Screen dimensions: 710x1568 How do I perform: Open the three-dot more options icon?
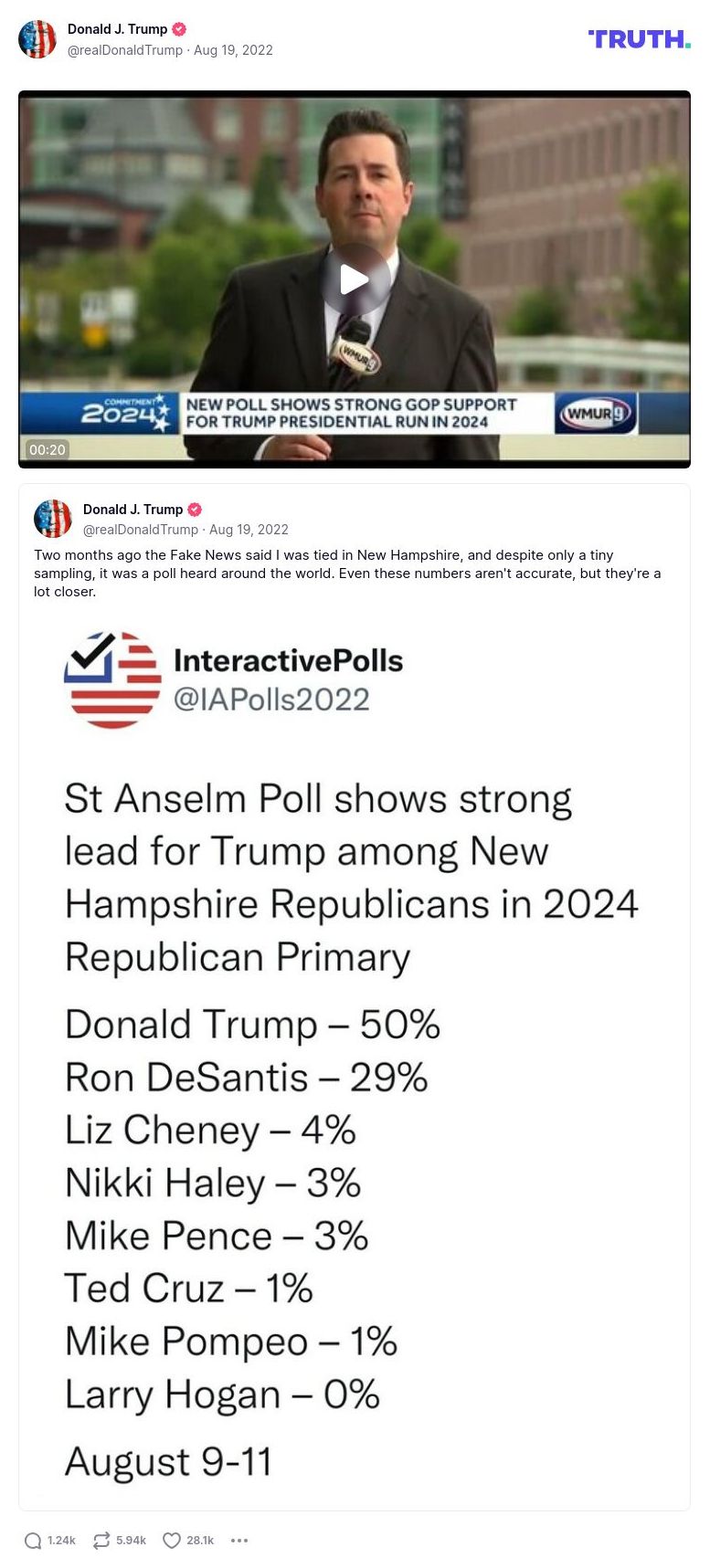tap(238, 1541)
